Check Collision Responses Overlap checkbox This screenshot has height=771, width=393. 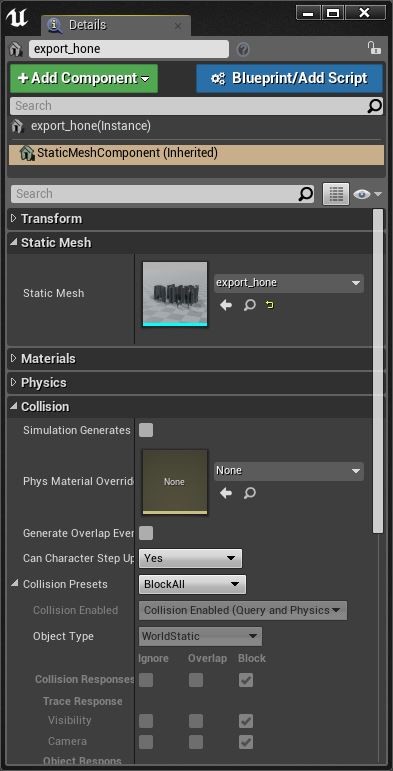196,681
